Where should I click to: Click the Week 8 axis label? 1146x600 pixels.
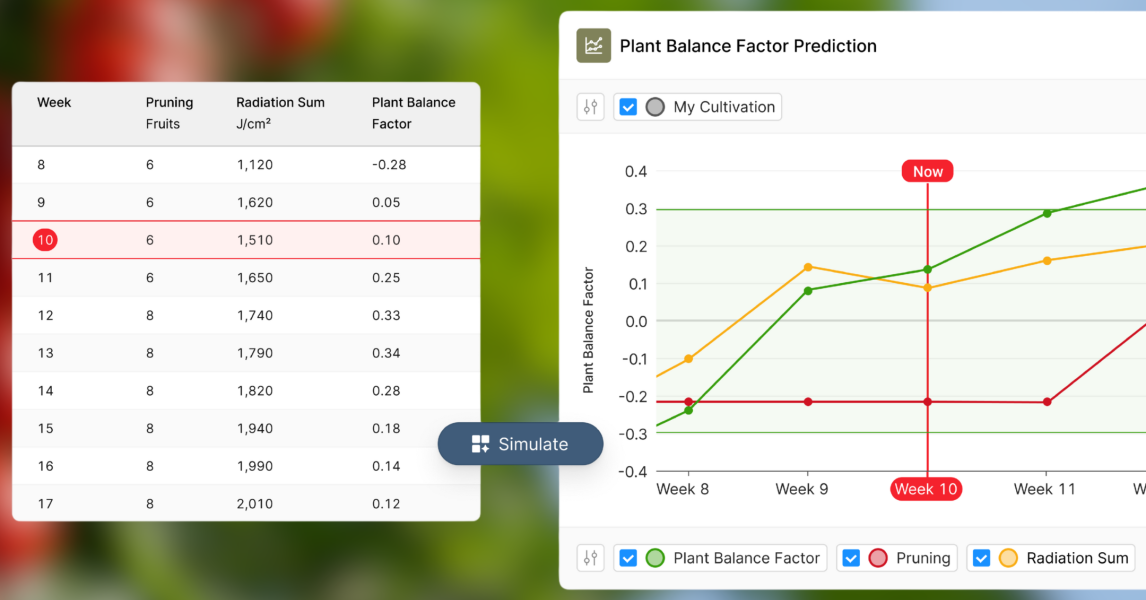tap(683, 489)
